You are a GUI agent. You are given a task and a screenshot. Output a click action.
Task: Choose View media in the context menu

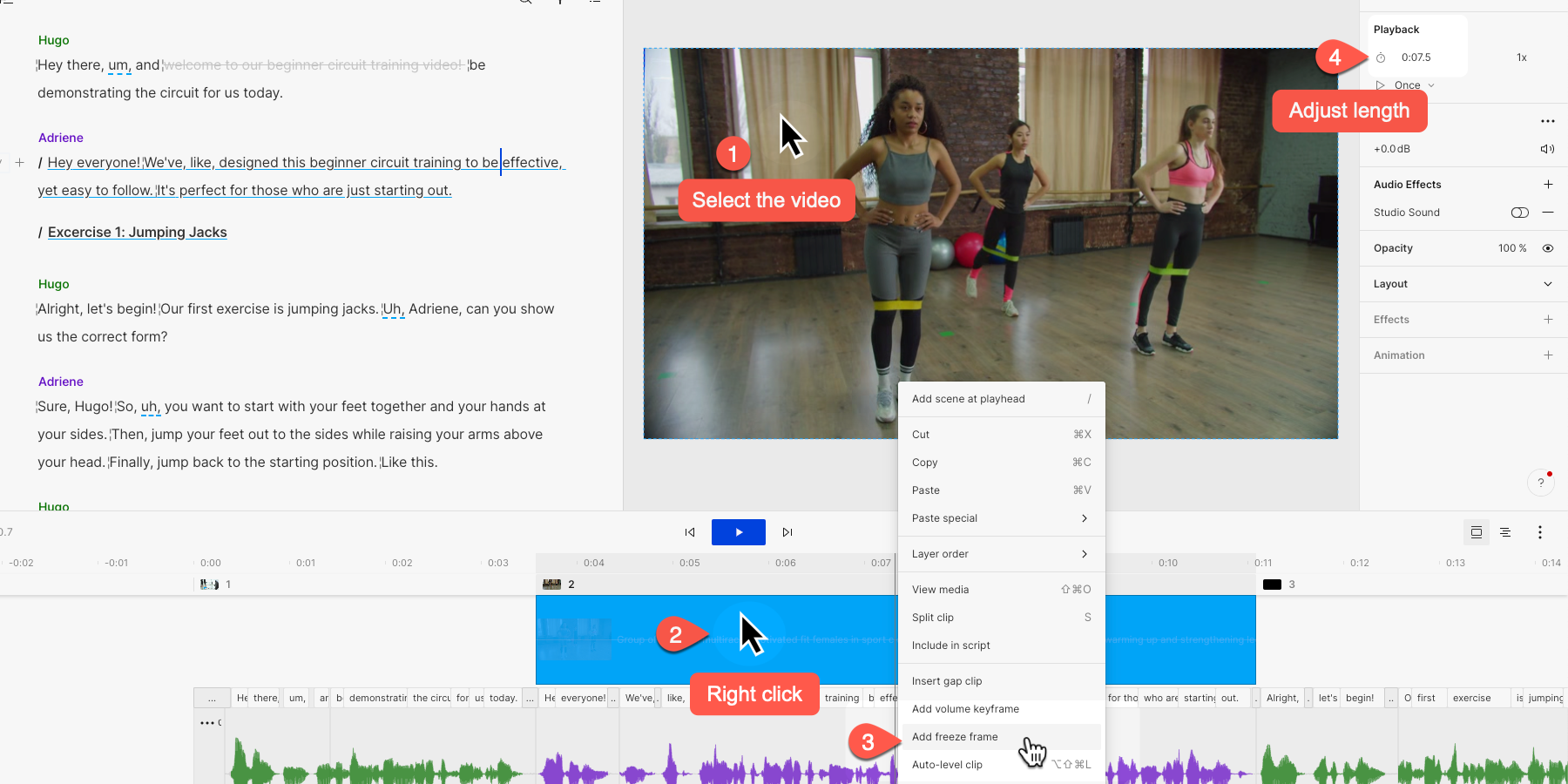[1002, 590]
